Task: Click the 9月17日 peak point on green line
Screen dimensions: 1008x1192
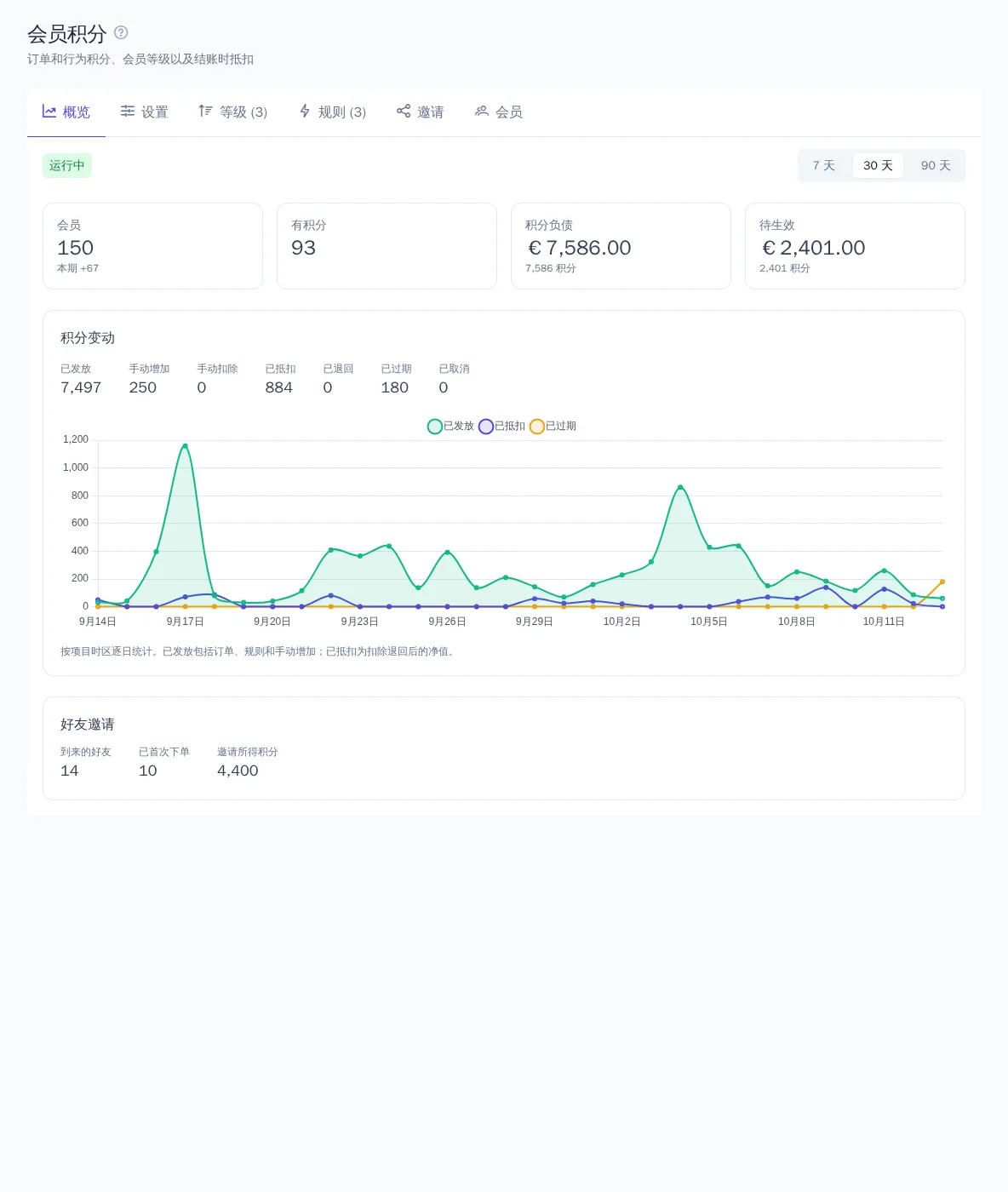Action: pos(185,446)
